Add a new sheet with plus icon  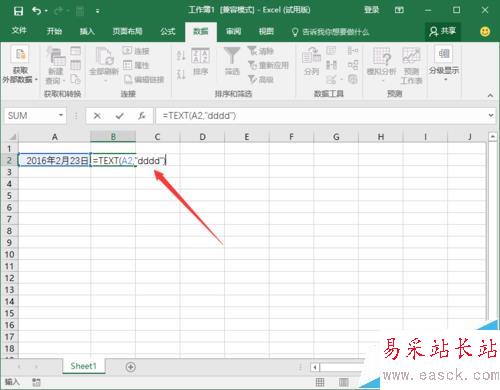pyautogui.click(x=131, y=367)
